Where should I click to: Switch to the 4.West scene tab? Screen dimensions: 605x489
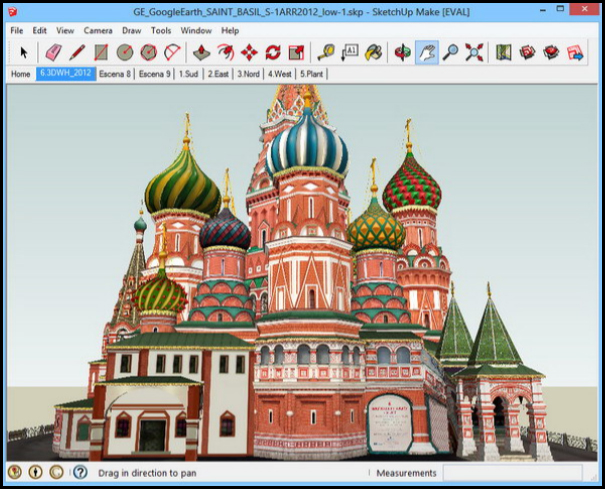[279, 74]
